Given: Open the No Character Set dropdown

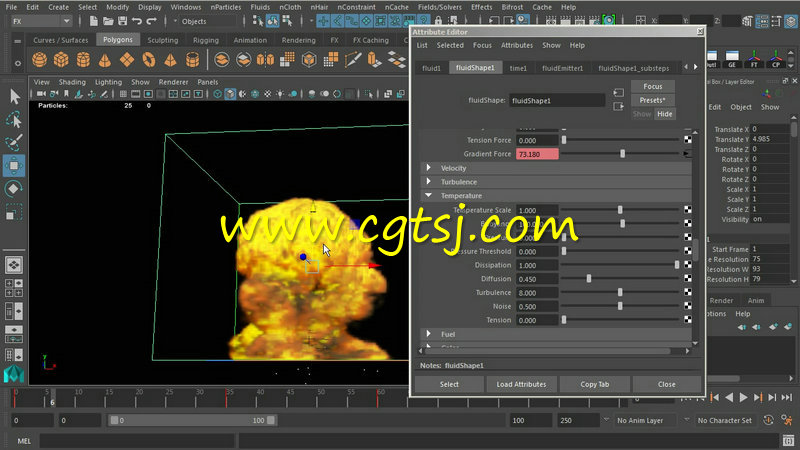Looking at the screenshot, I should pos(724,420).
